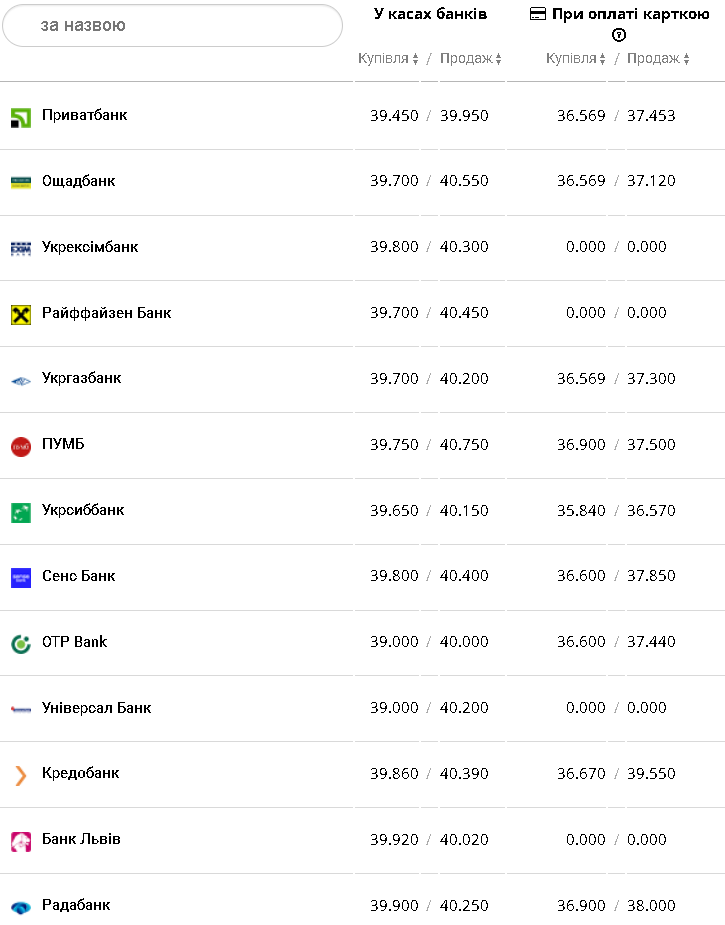
Task: Click the Банк Львів pink logo icon
Action: point(20,841)
